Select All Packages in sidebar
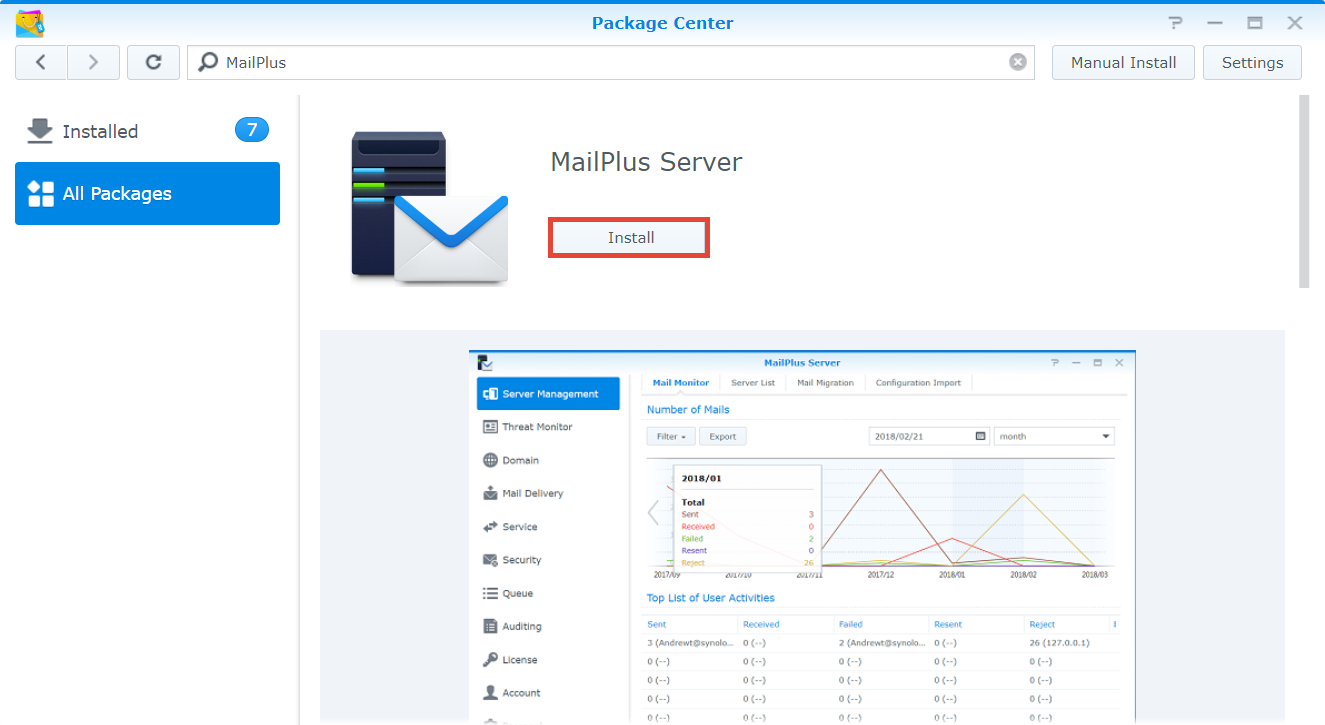Viewport: 1325px width, 725px height. click(147, 193)
